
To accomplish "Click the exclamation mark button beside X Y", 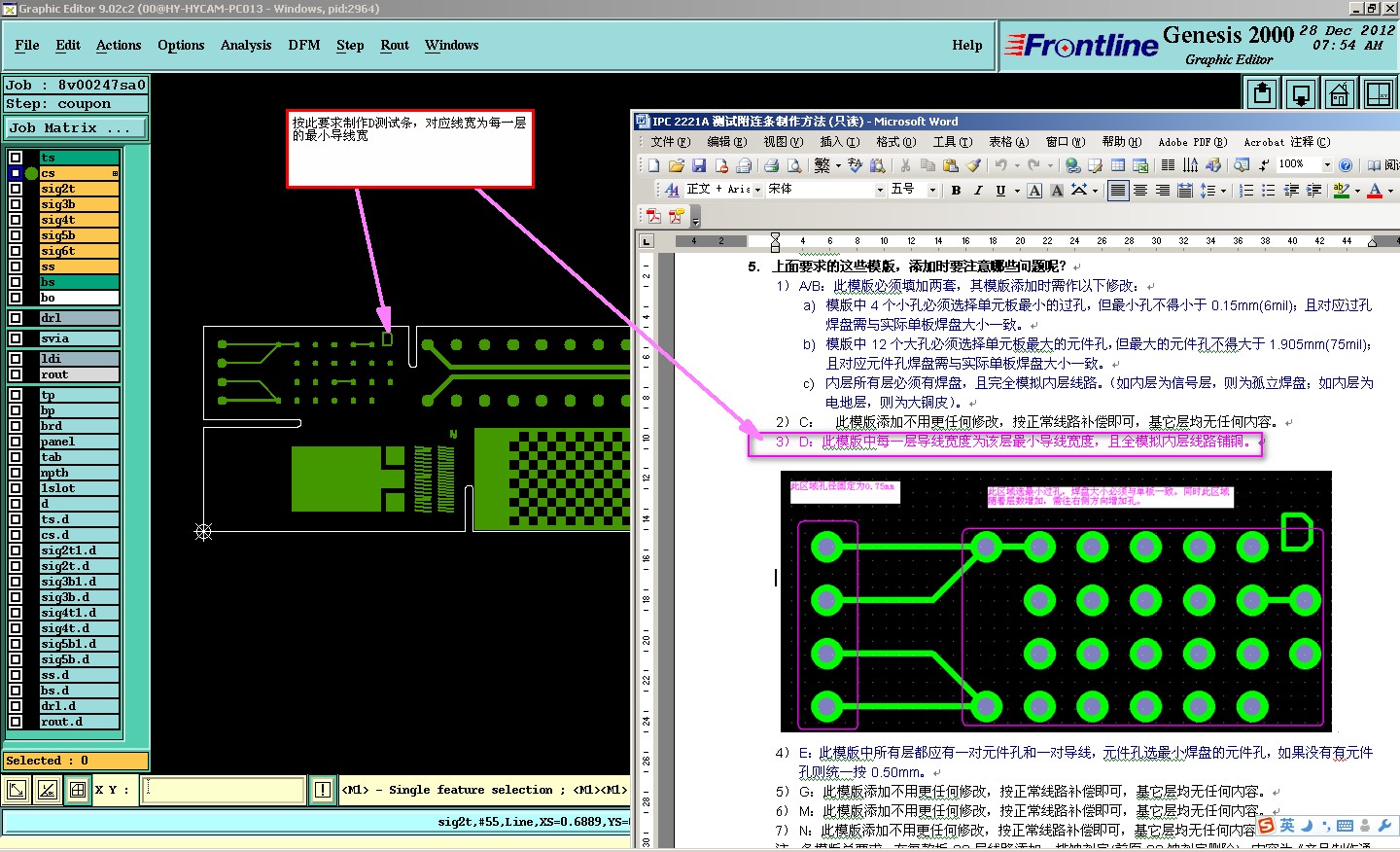I will (x=322, y=790).
